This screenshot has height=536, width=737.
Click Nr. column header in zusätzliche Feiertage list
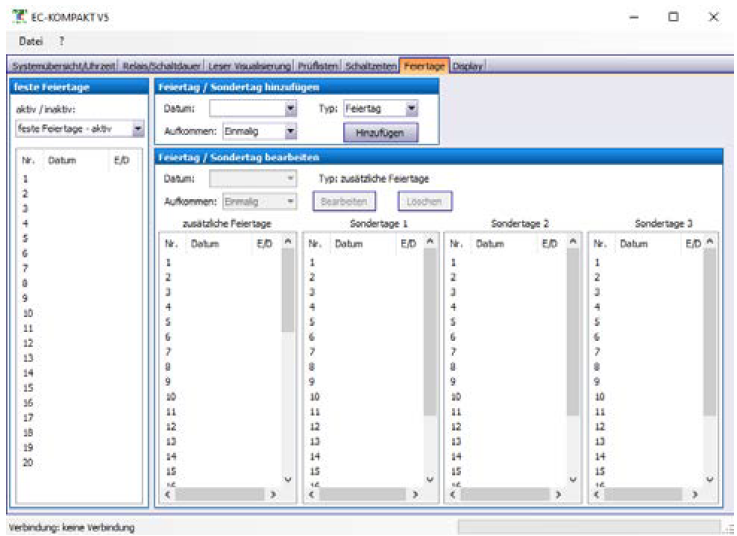(171, 244)
